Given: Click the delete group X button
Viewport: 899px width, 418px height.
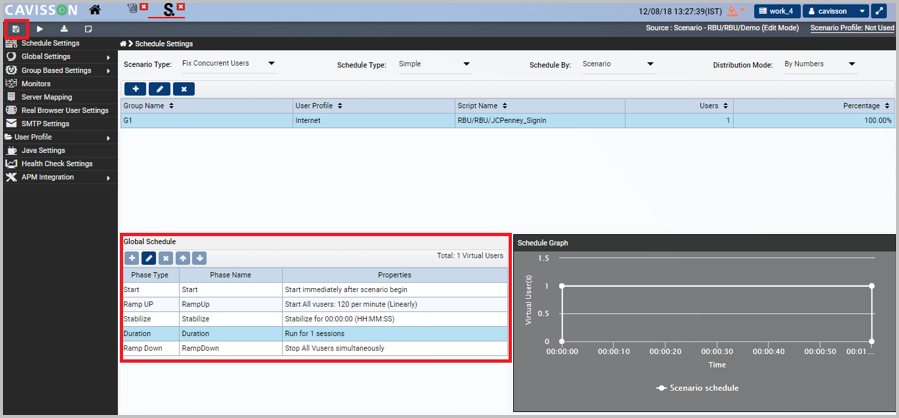Looking at the screenshot, I should click(183, 89).
